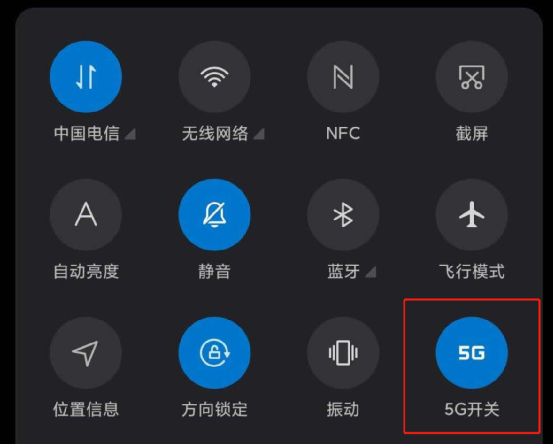Enable the auto brightness A icon
This screenshot has height=444, width=553.
(86, 215)
